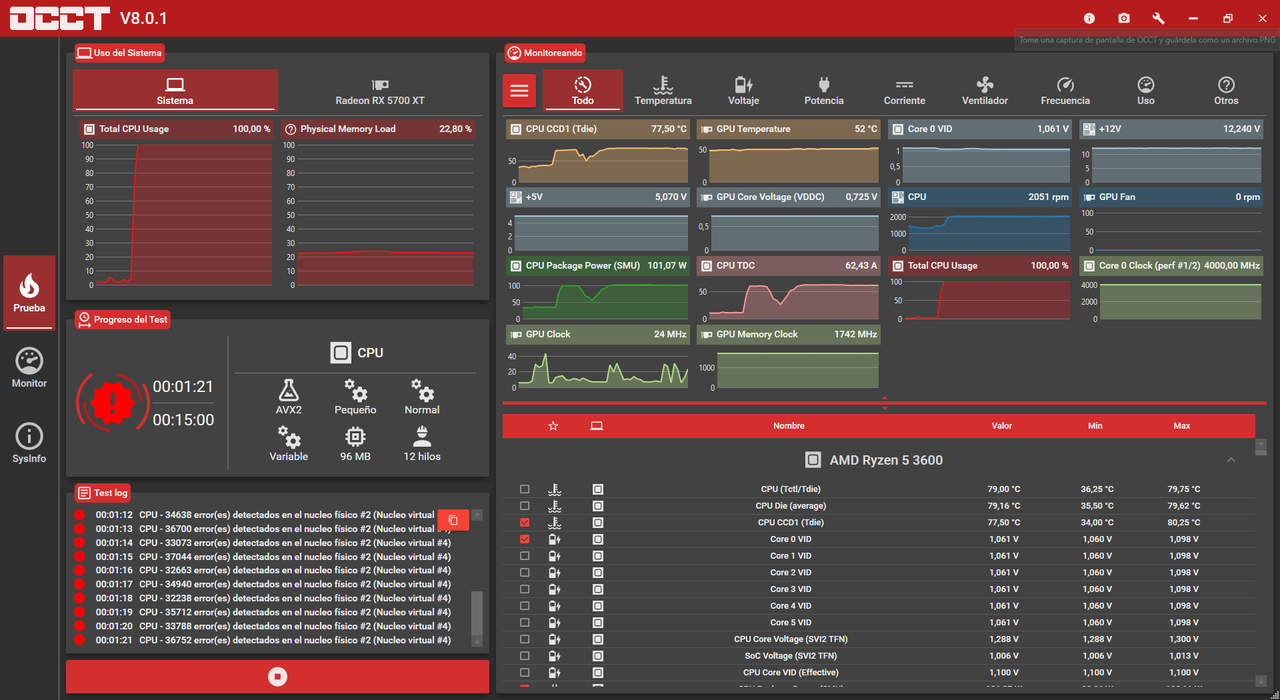1280x700 pixels.
Task: Select the 00:01:21 log entry
Action: [x=274, y=640]
